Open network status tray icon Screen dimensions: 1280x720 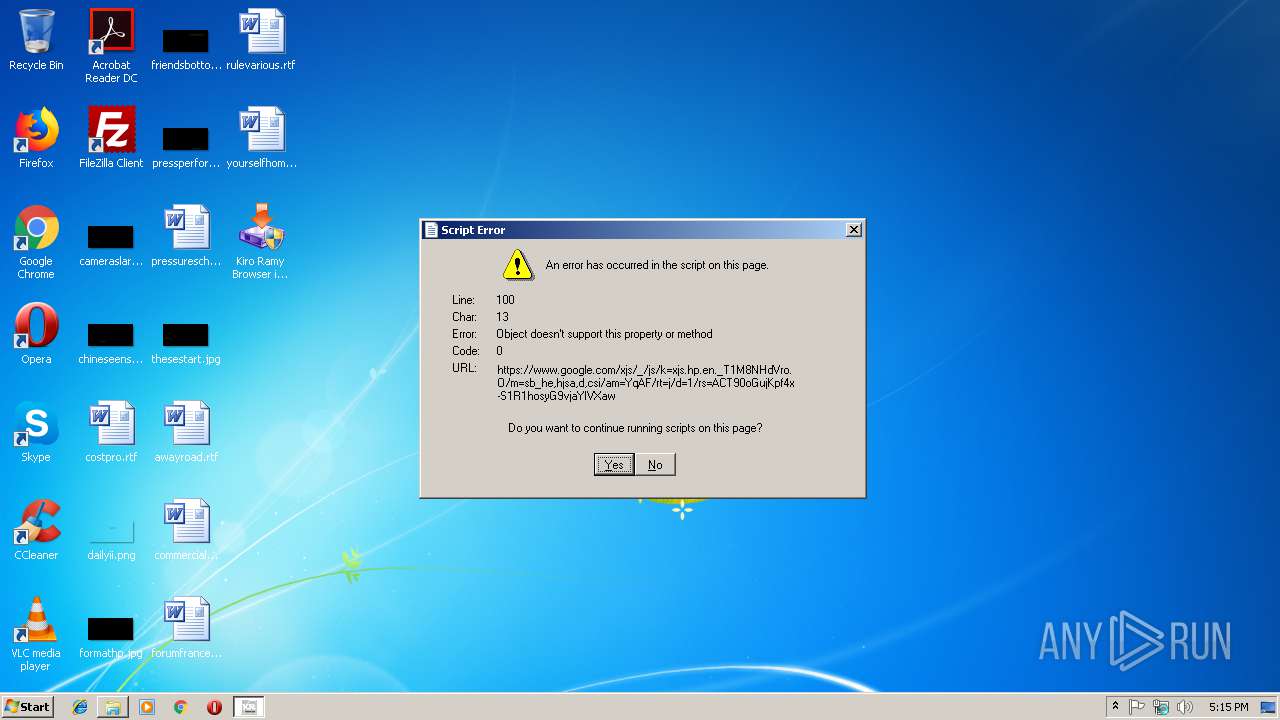point(1161,707)
